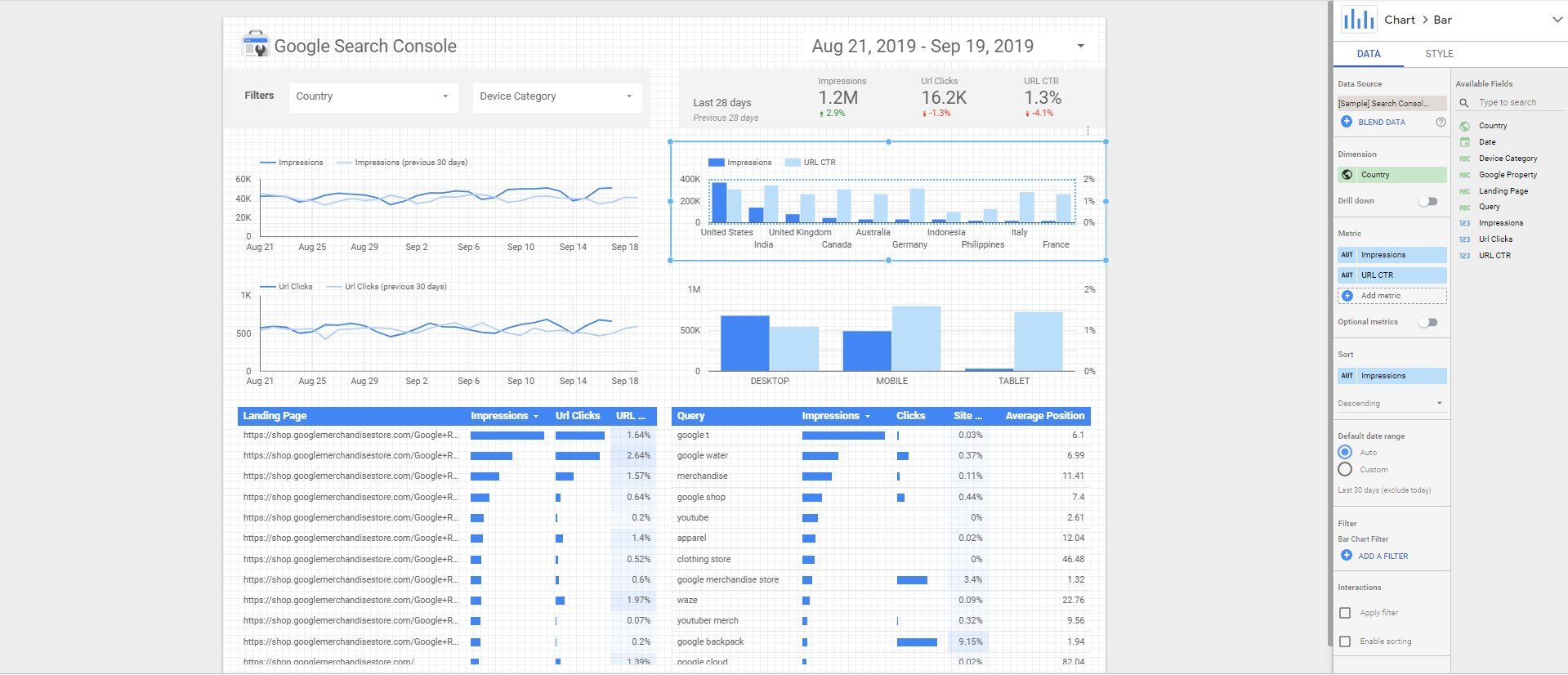Click the Query column header

(690, 416)
